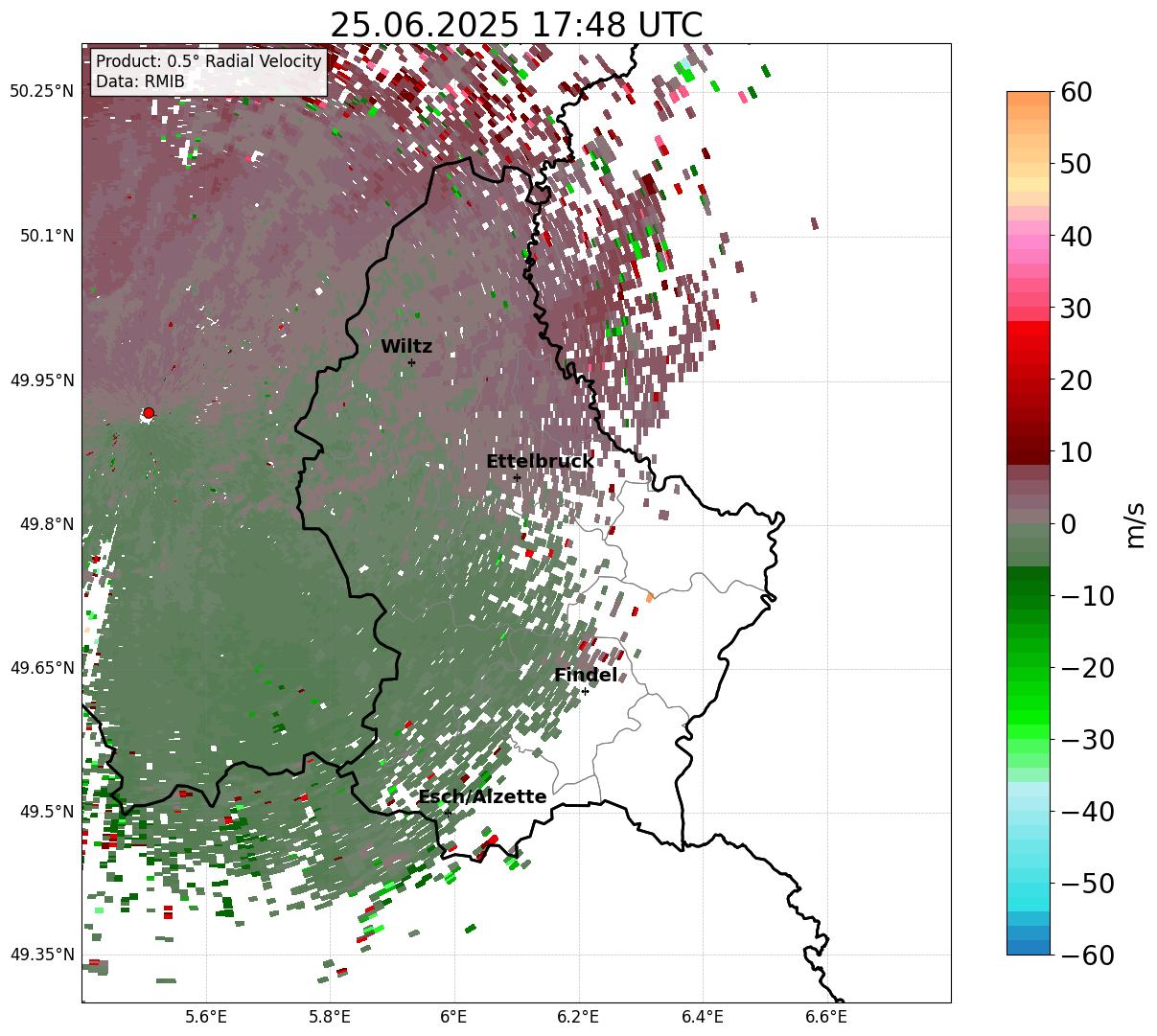Click the colorbar tick label −10
Screen dimensions: 1157x1036
[1086, 596]
